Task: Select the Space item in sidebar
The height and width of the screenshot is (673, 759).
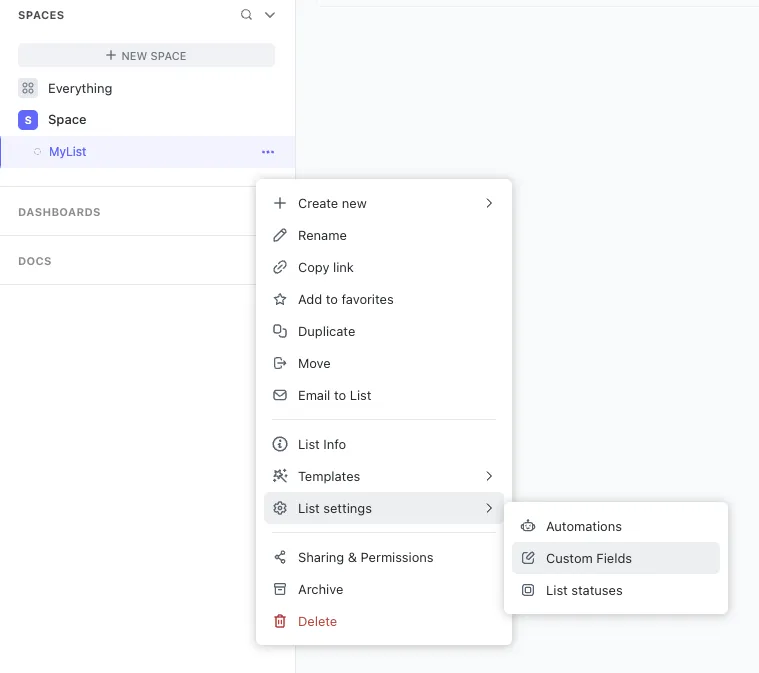Action: [67, 120]
